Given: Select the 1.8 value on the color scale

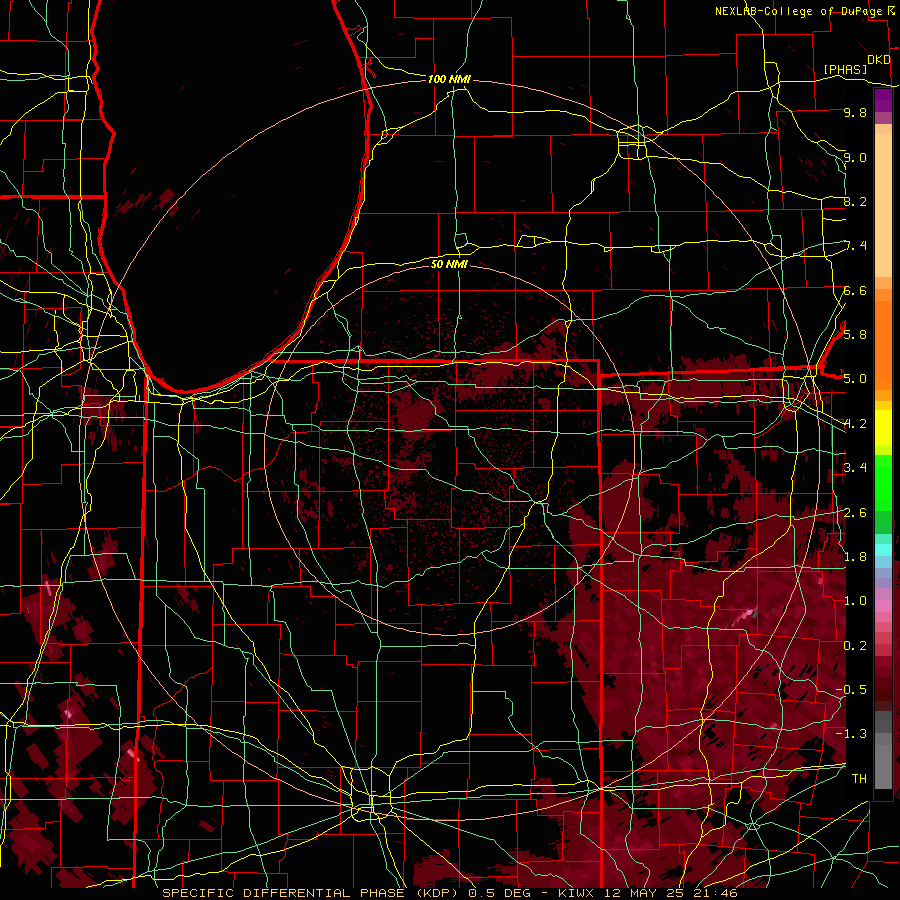Looking at the screenshot, I should click(x=855, y=556).
